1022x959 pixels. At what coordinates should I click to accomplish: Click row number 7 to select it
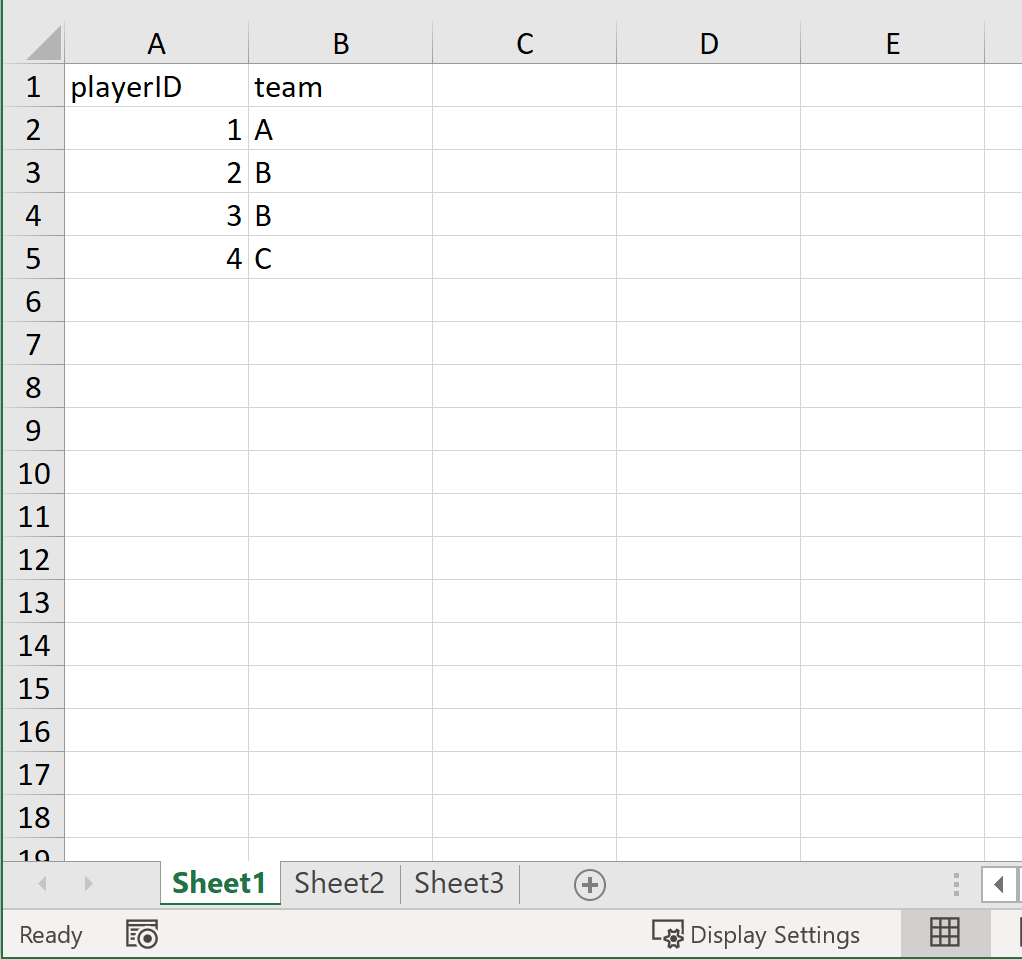(x=33, y=343)
